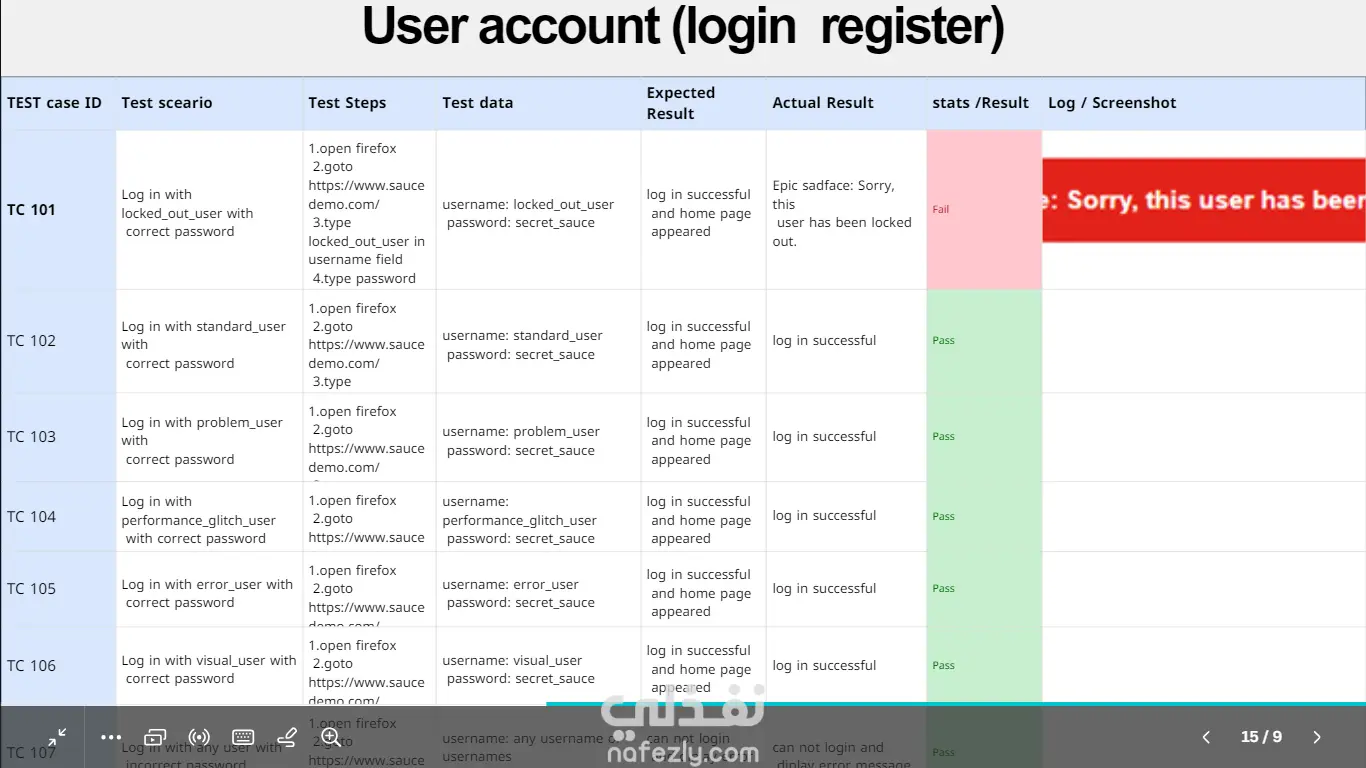The height and width of the screenshot is (768, 1366).
Task: Click the 'Epic sadface' actual result text
Action: point(842,214)
